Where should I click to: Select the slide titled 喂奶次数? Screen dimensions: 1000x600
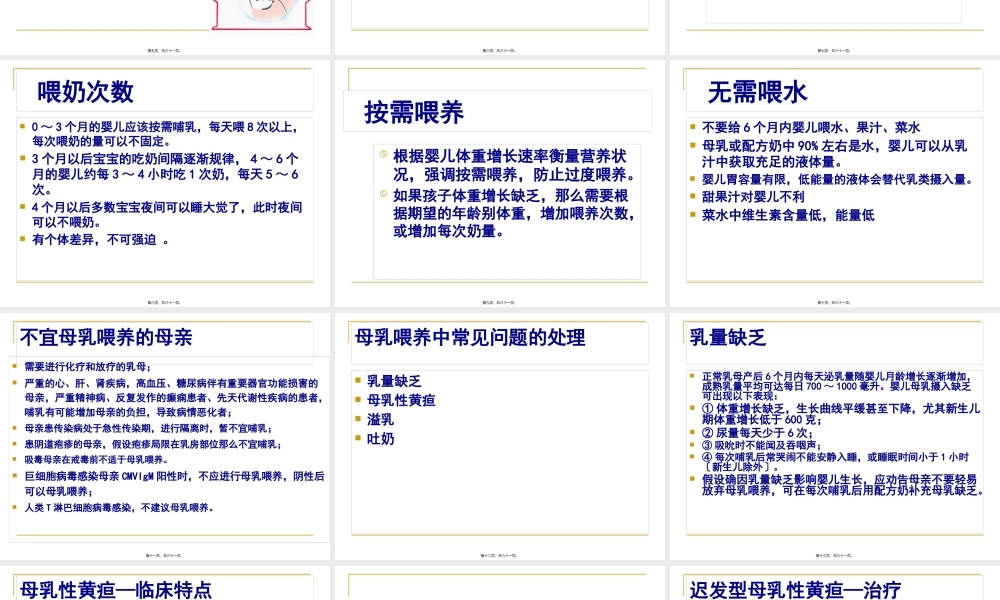[x=163, y=180]
